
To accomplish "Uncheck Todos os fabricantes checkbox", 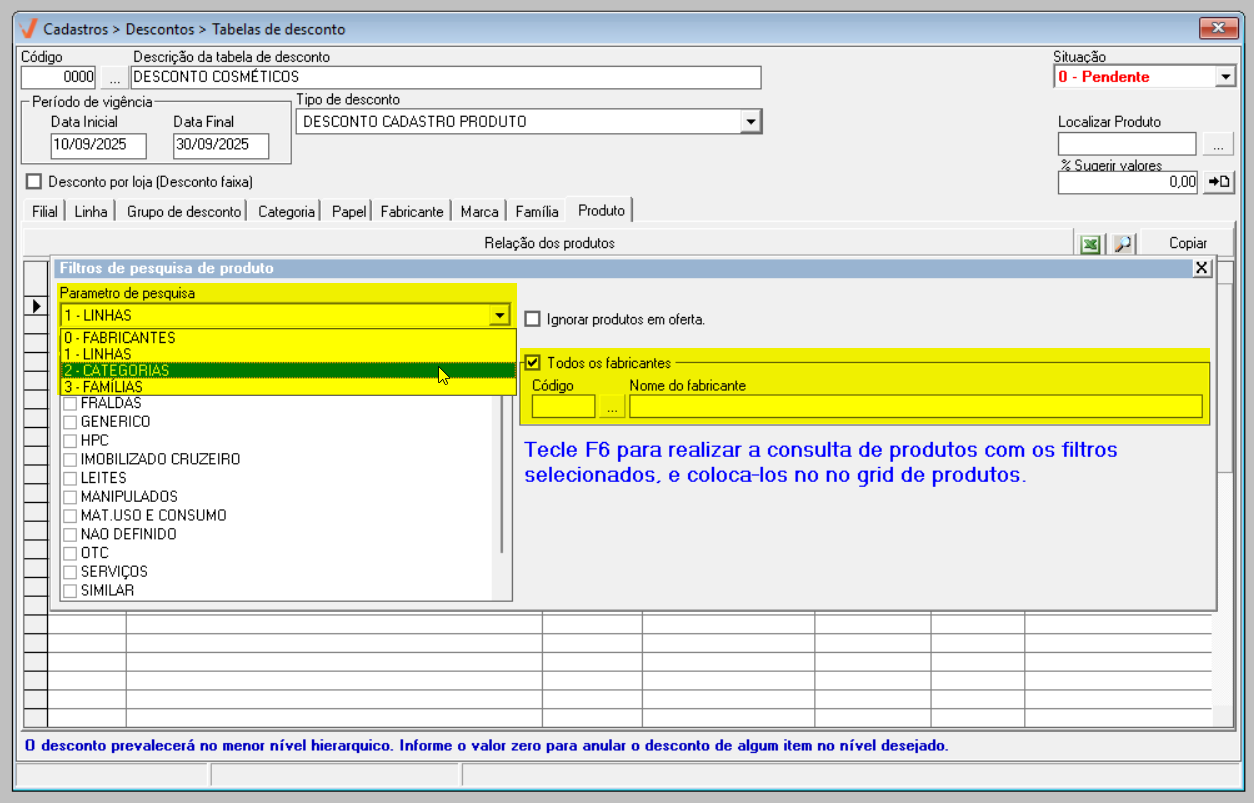I will point(533,363).
